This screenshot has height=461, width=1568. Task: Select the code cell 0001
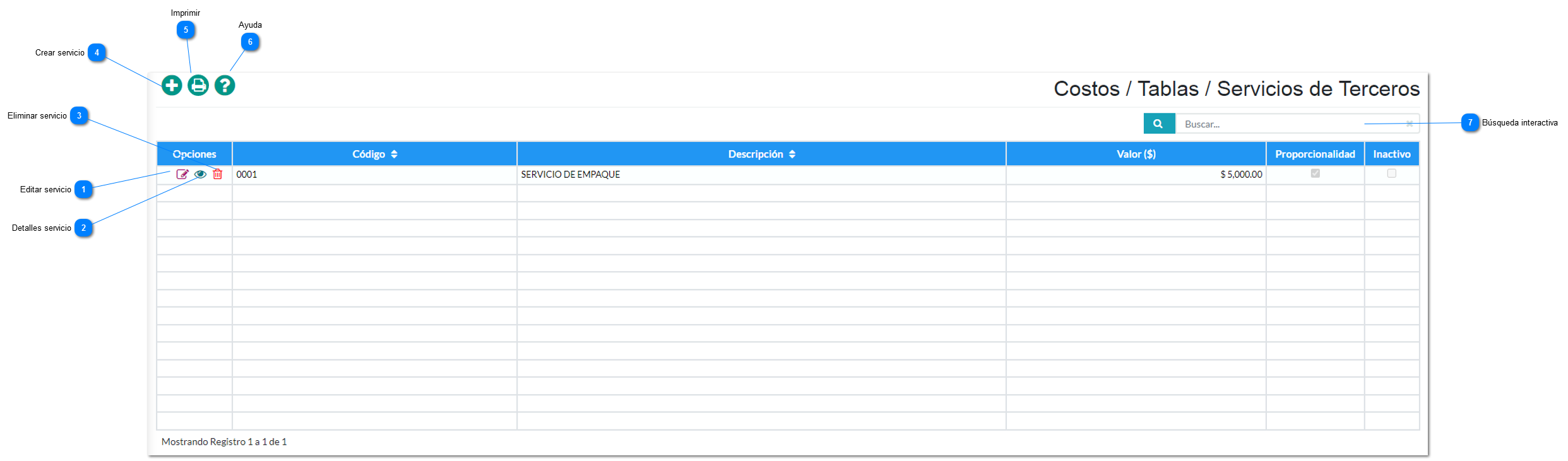click(x=374, y=175)
